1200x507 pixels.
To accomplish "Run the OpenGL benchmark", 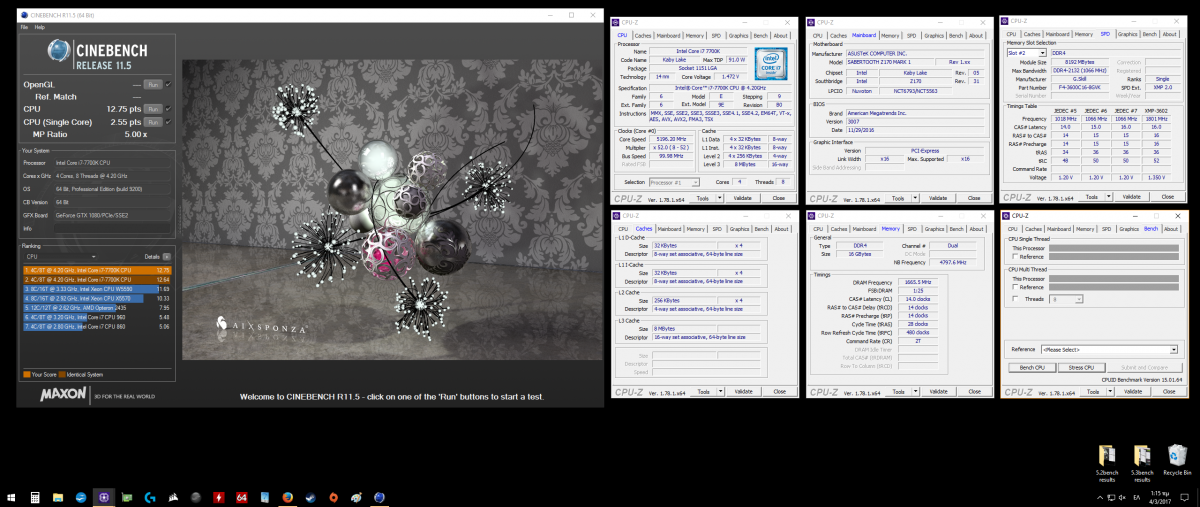I will coord(153,84).
